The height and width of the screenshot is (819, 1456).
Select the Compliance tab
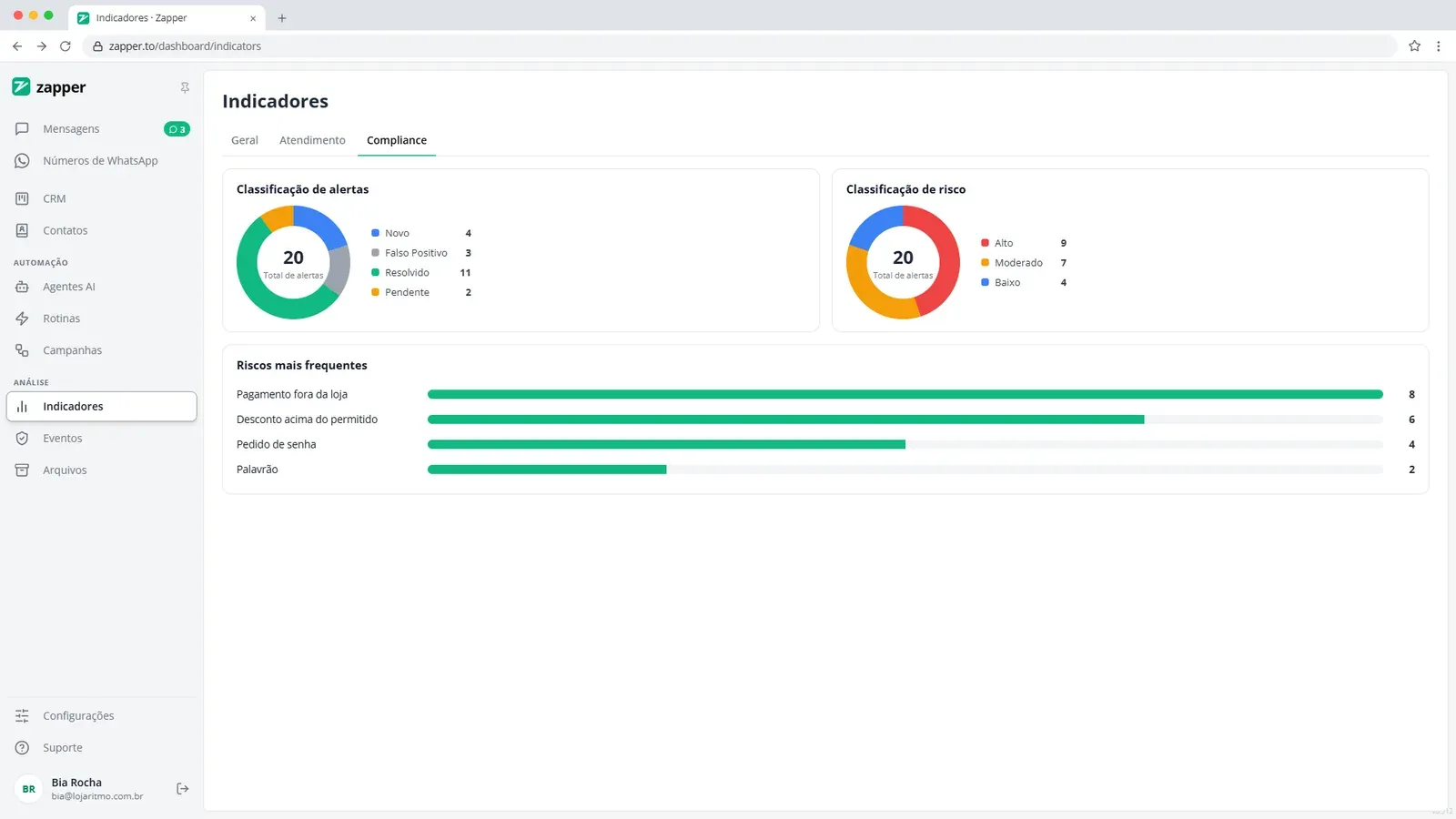(x=397, y=140)
